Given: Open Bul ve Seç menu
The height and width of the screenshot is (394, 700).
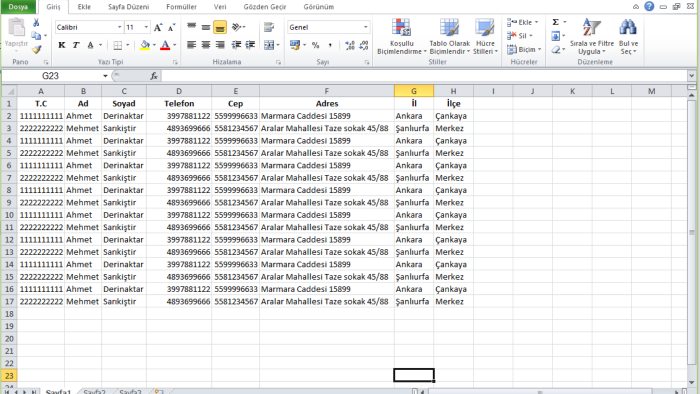Looking at the screenshot, I should 628,37.
